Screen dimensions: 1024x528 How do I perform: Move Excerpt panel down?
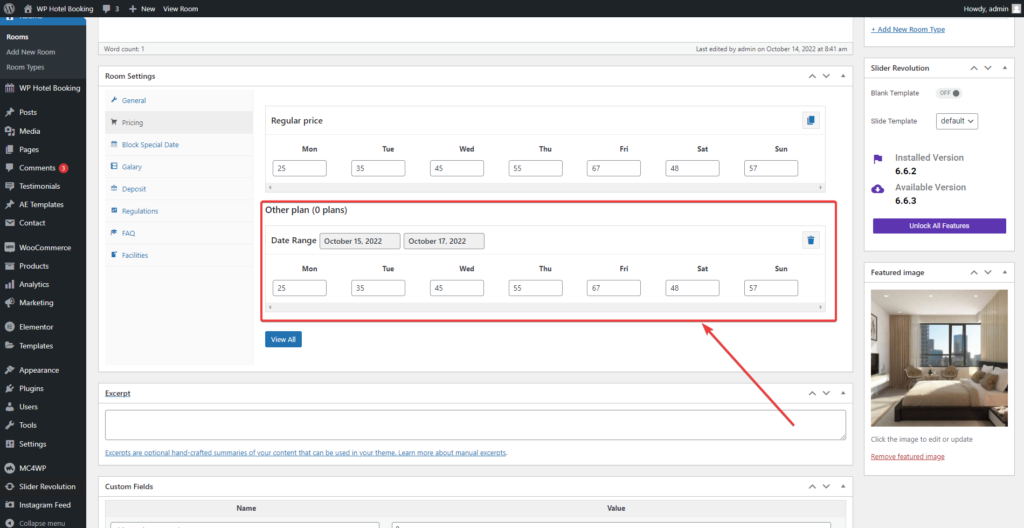tap(826, 393)
